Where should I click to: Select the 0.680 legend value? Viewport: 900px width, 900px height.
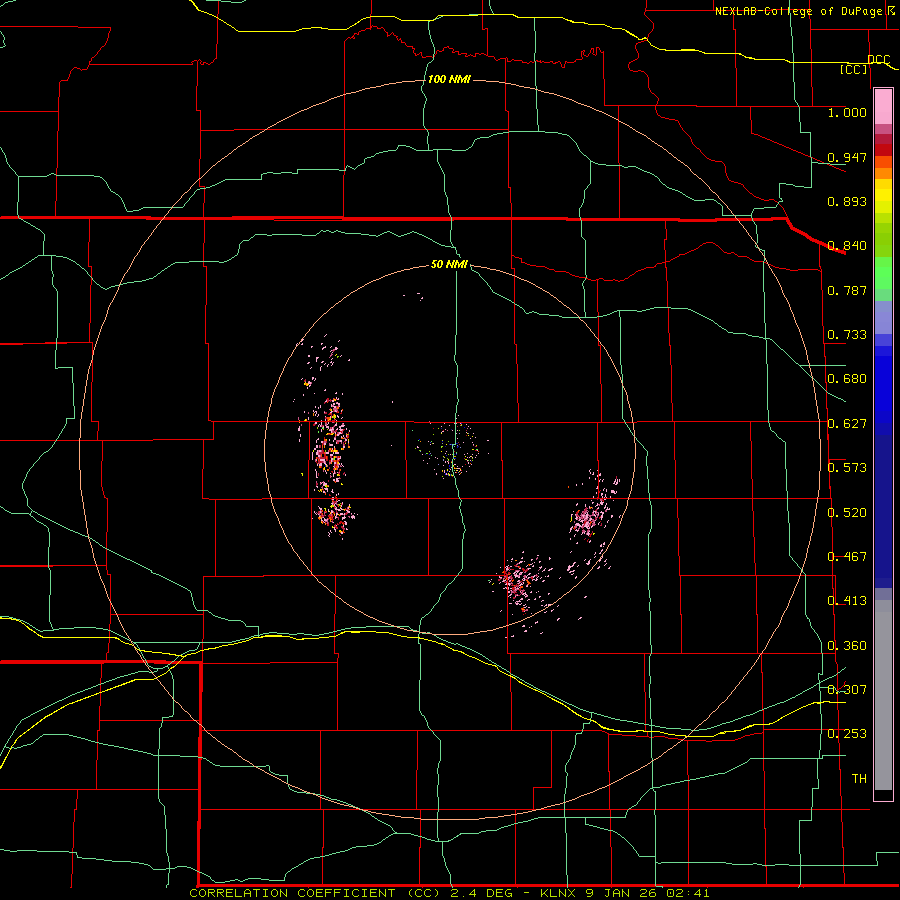coord(847,379)
